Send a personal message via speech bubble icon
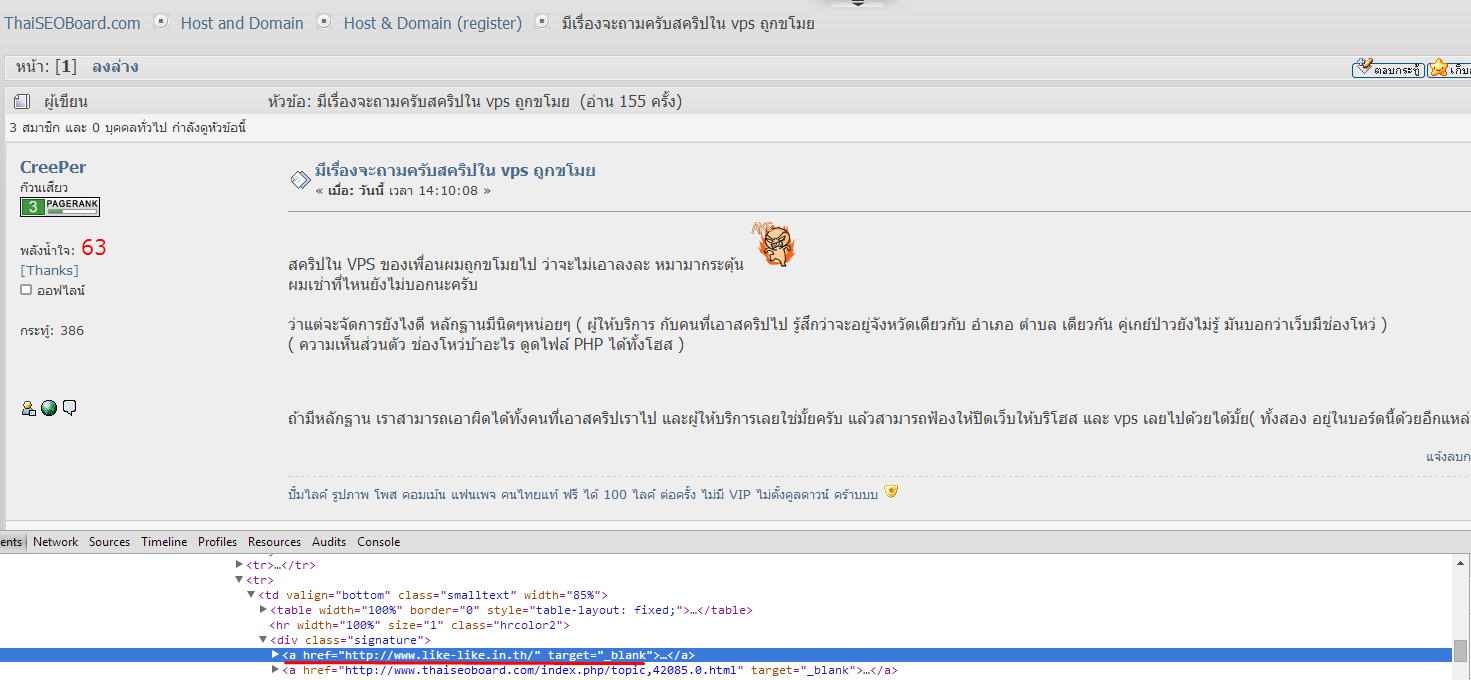The width and height of the screenshot is (1471, 680). [70, 407]
